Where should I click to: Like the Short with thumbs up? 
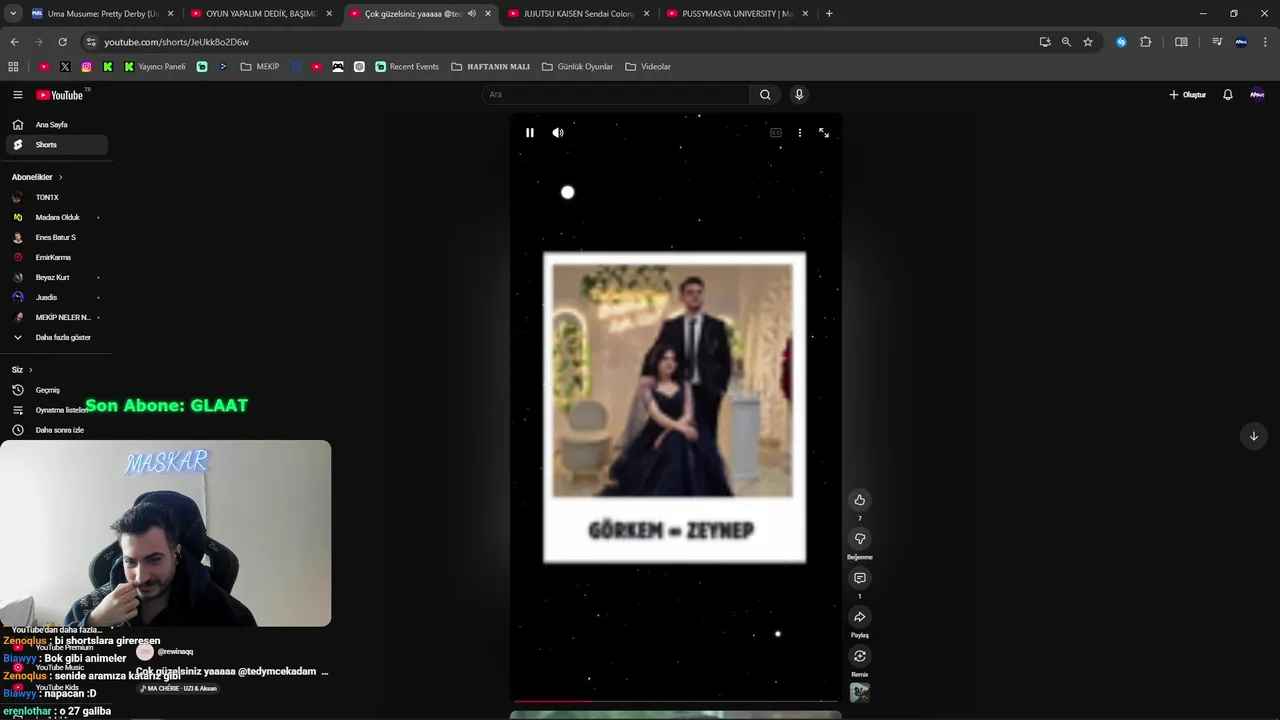[859, 500]
